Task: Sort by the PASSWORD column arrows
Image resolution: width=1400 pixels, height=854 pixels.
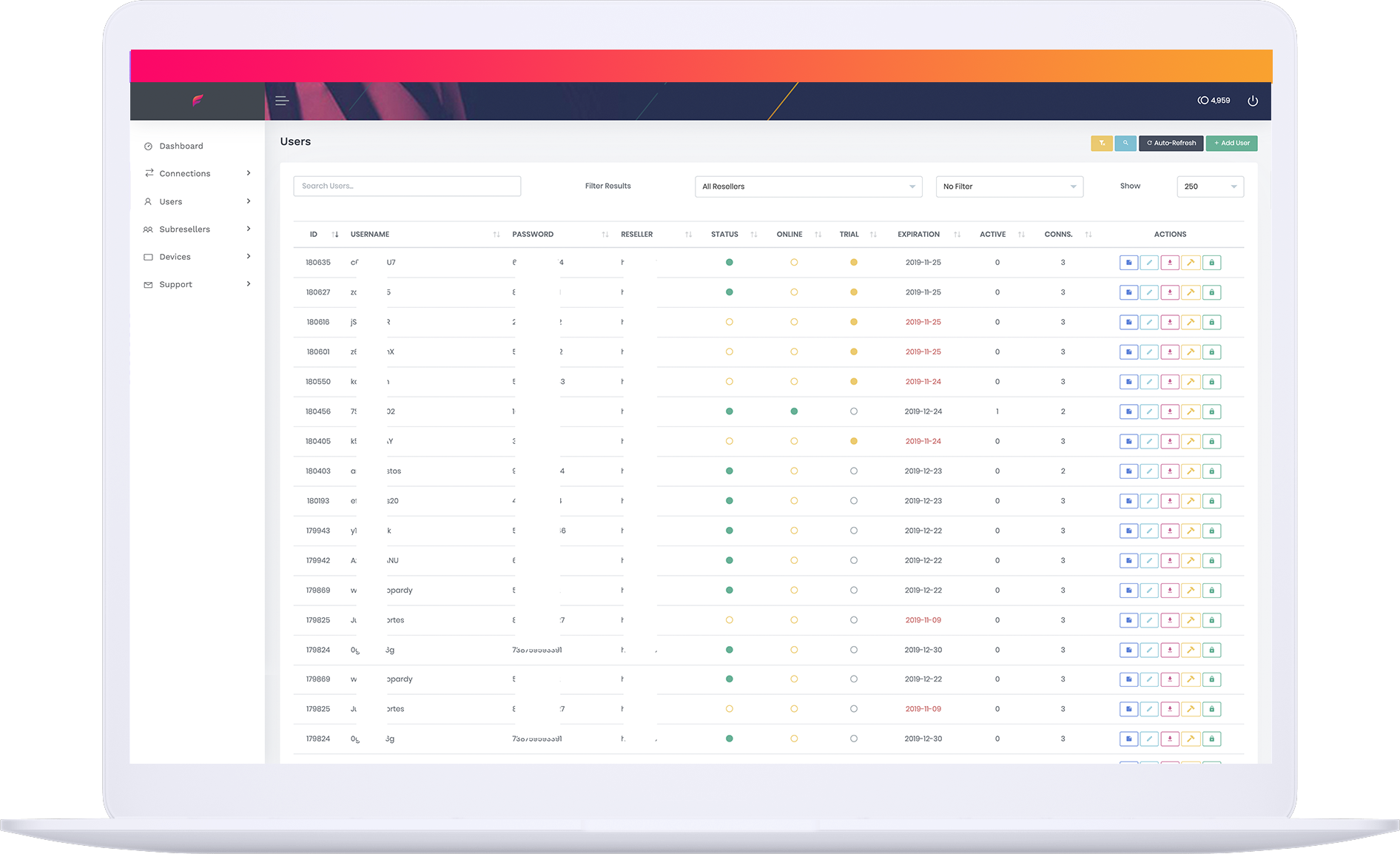Action: pyautogui.click(x=605, y=235)
